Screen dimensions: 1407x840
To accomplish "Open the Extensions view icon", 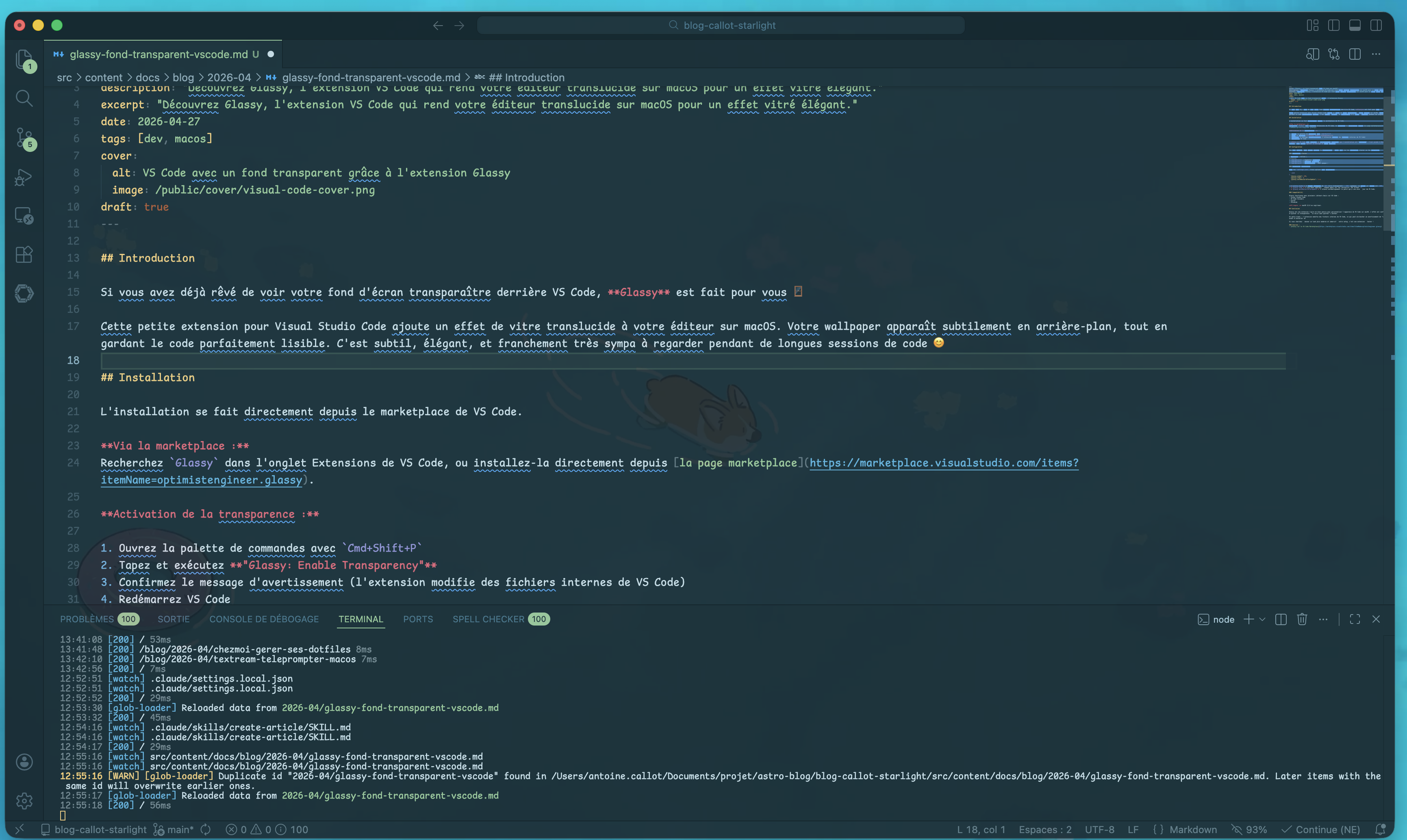I will (24, 254).
